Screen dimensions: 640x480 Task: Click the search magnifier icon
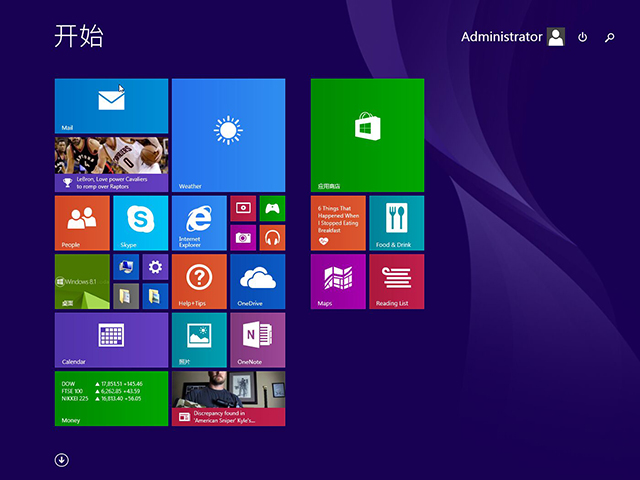click(609, 38)
